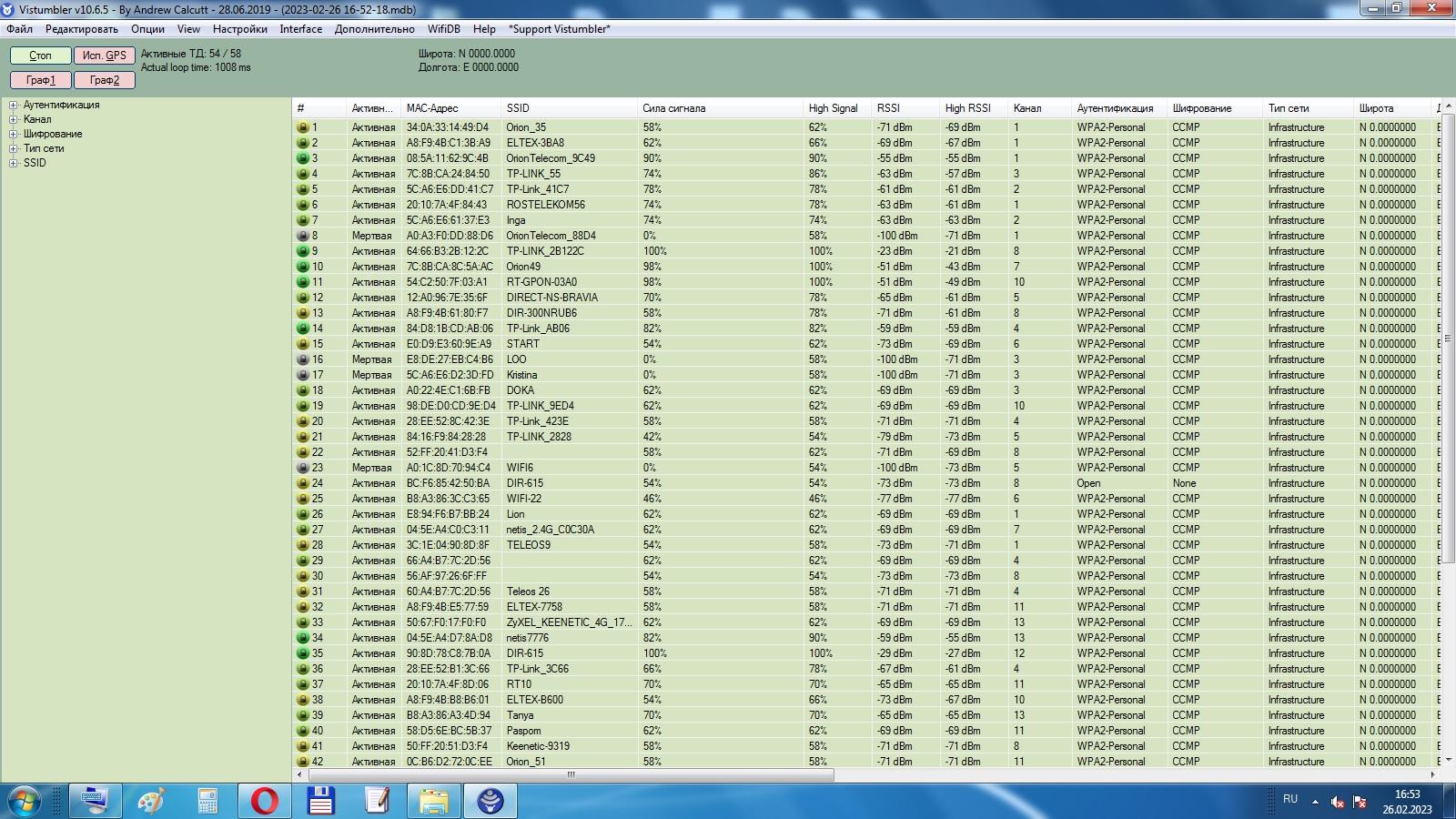
Task: Open the *Support Vistumbler* menu
Action: coord(559,29)
